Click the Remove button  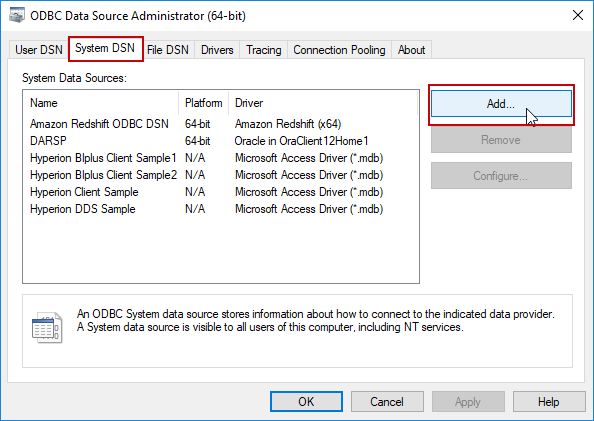(501, 140)
